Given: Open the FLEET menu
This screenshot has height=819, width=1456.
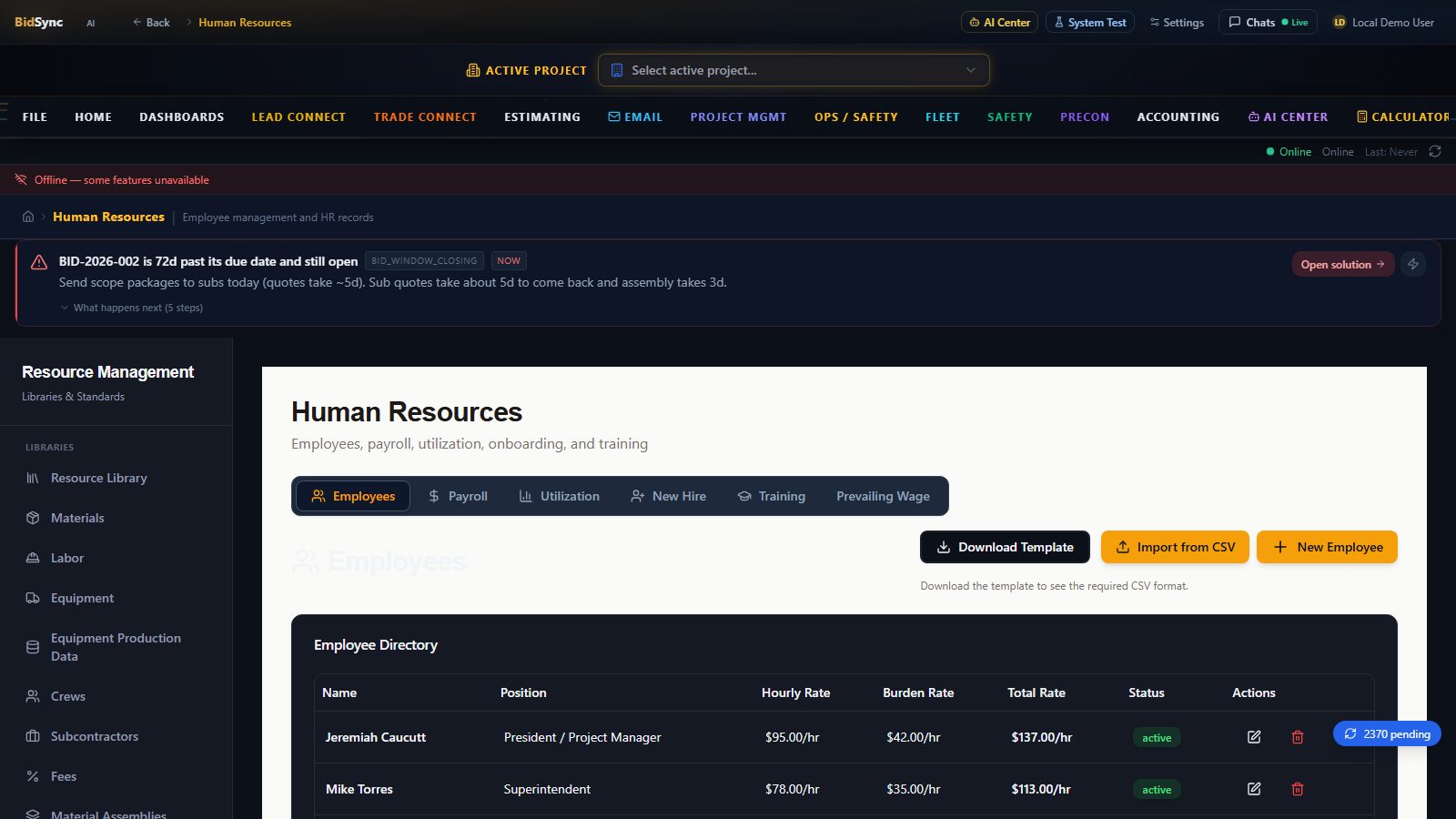Looking at the screenshot, I should 943,116.
